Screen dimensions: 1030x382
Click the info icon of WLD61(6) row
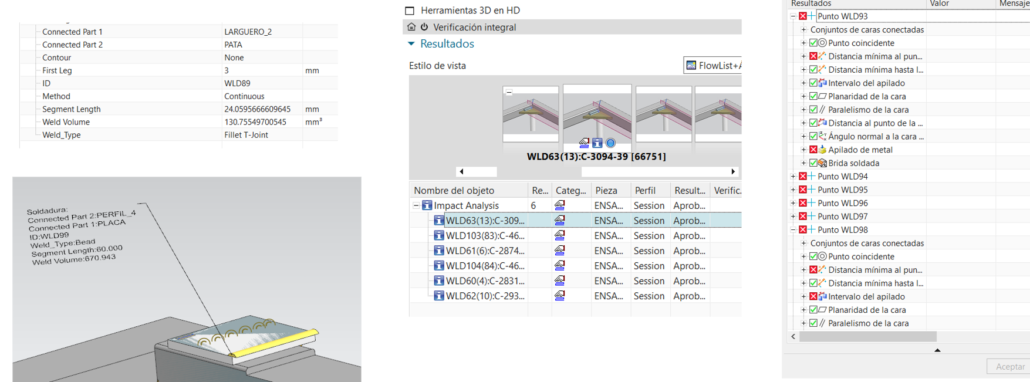pyautogui.click(x=440, y=251)
